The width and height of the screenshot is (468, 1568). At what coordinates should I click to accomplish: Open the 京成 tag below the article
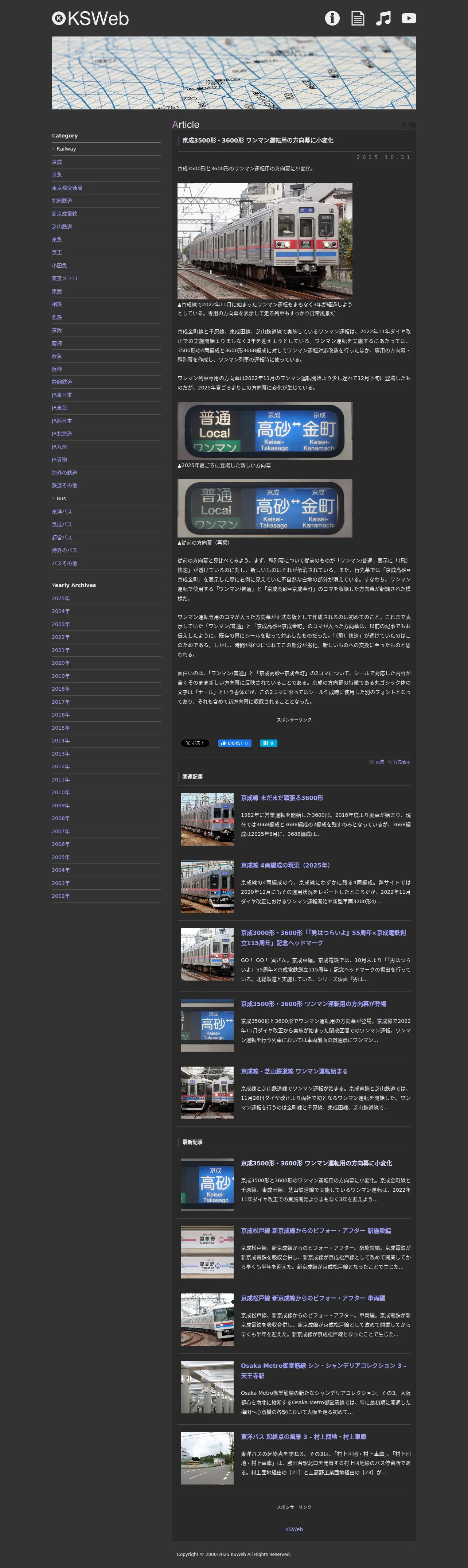pyautogui.click(x=380, y=761)
